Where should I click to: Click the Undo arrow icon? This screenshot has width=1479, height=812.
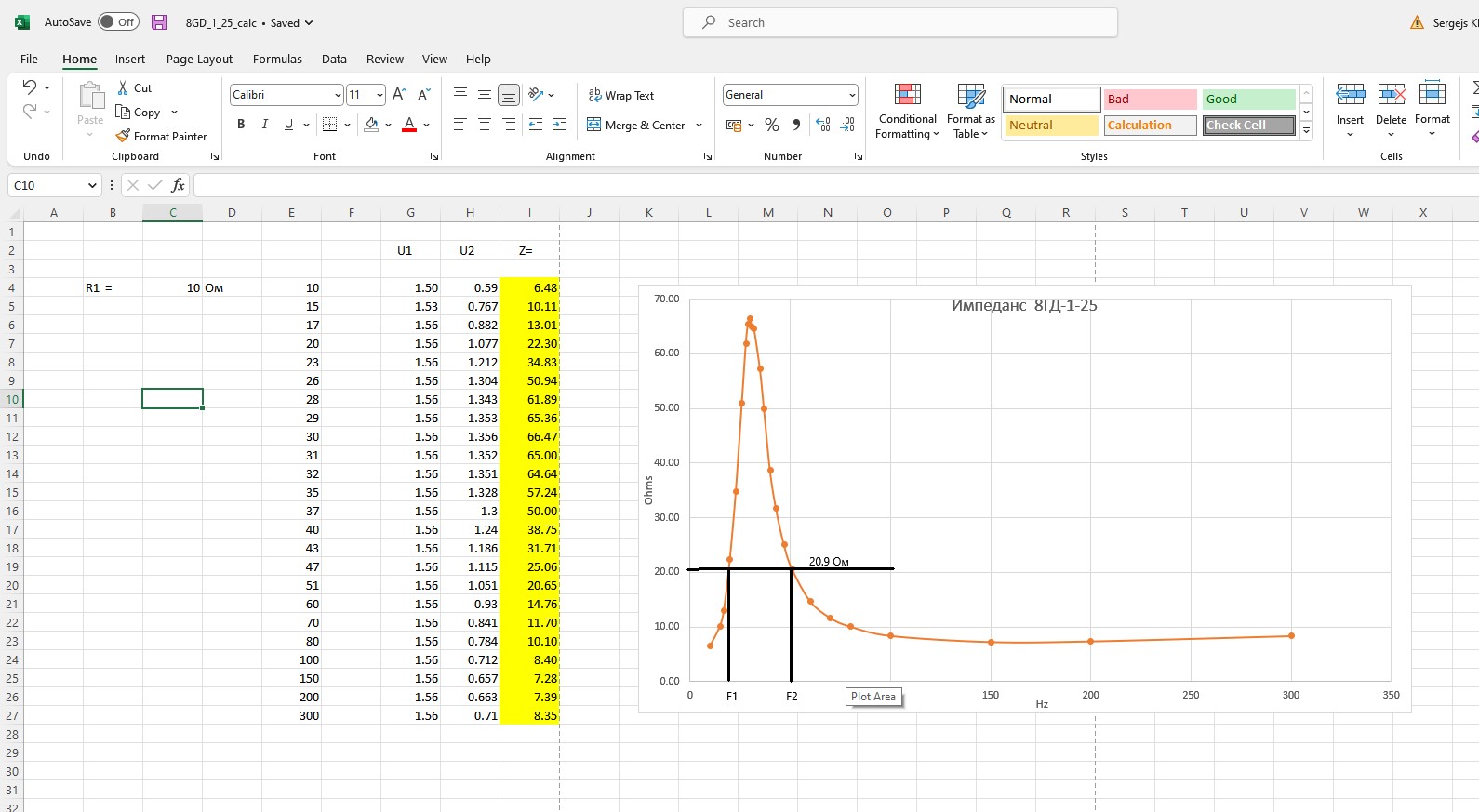(x=30, y=87)
